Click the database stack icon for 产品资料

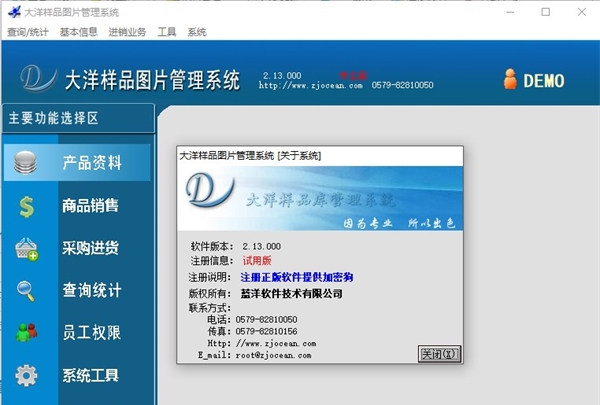coord(26,163)
